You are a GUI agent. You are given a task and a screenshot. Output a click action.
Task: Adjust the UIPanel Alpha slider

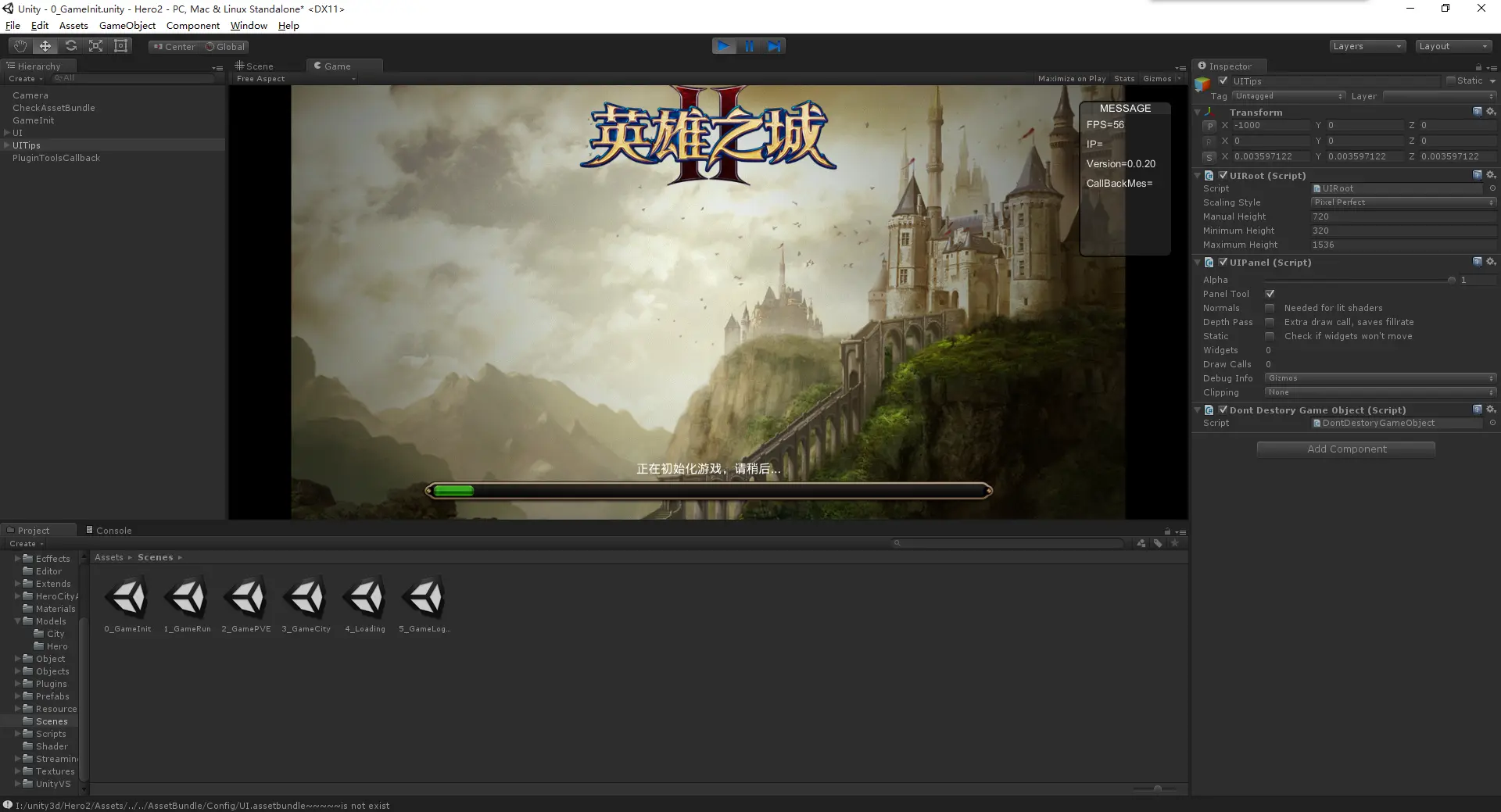1359,280
